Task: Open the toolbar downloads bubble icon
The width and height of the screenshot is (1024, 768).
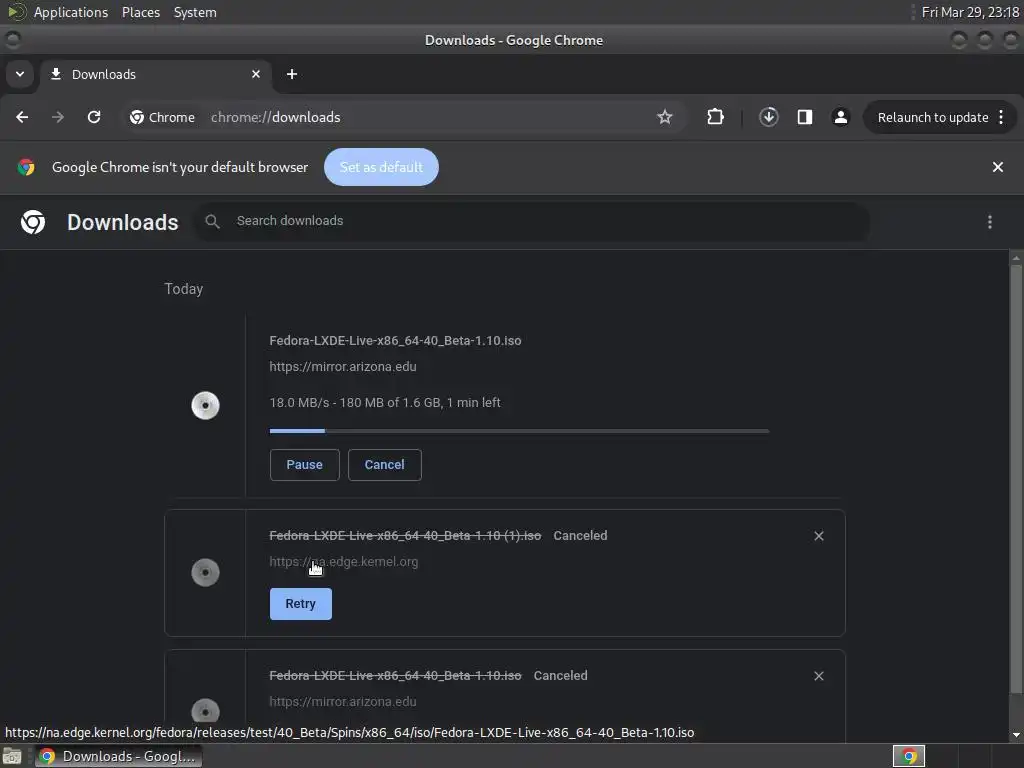Action: tap(769, 117)
